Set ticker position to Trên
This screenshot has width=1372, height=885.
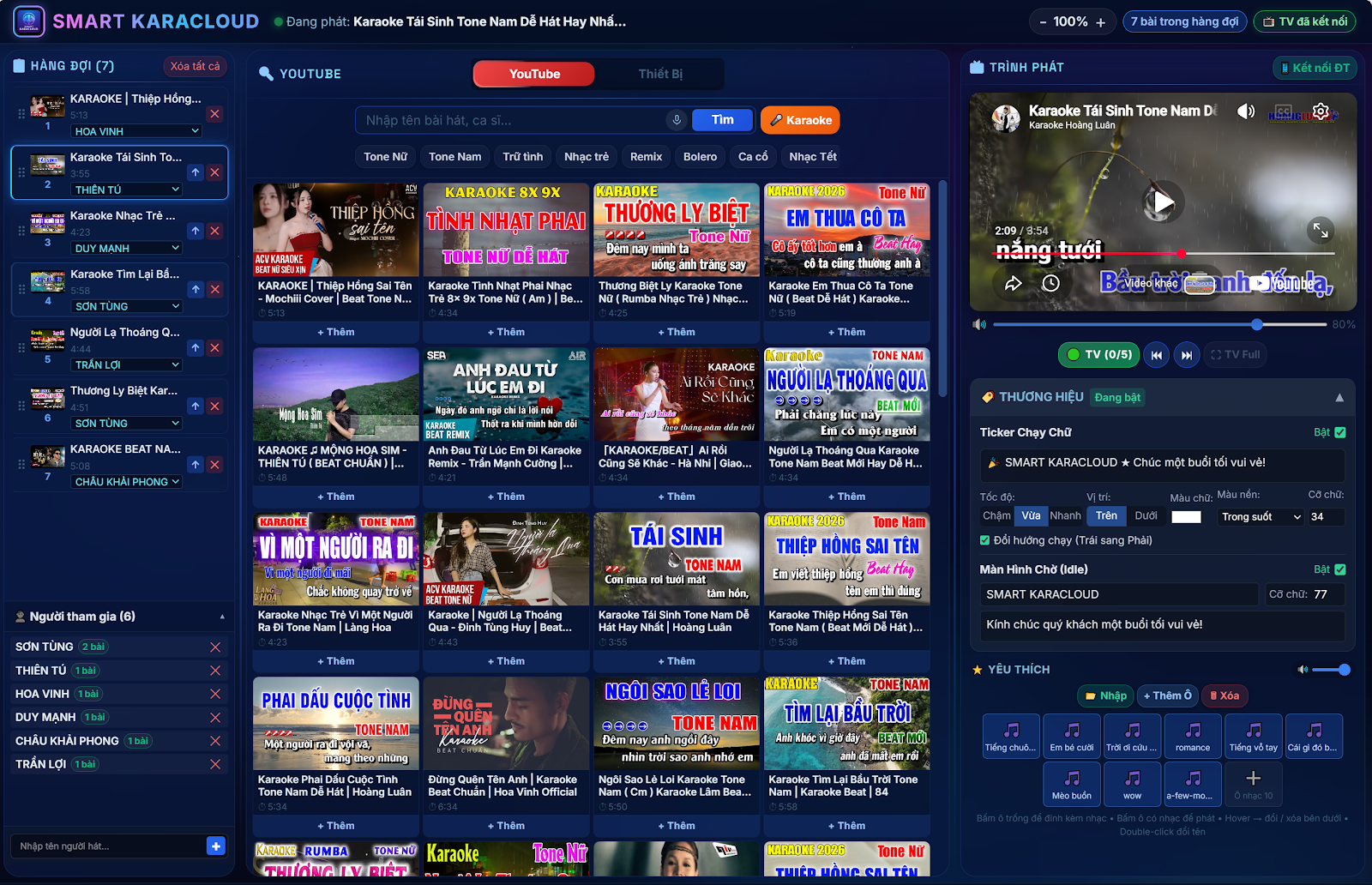tap(1106, 516)
